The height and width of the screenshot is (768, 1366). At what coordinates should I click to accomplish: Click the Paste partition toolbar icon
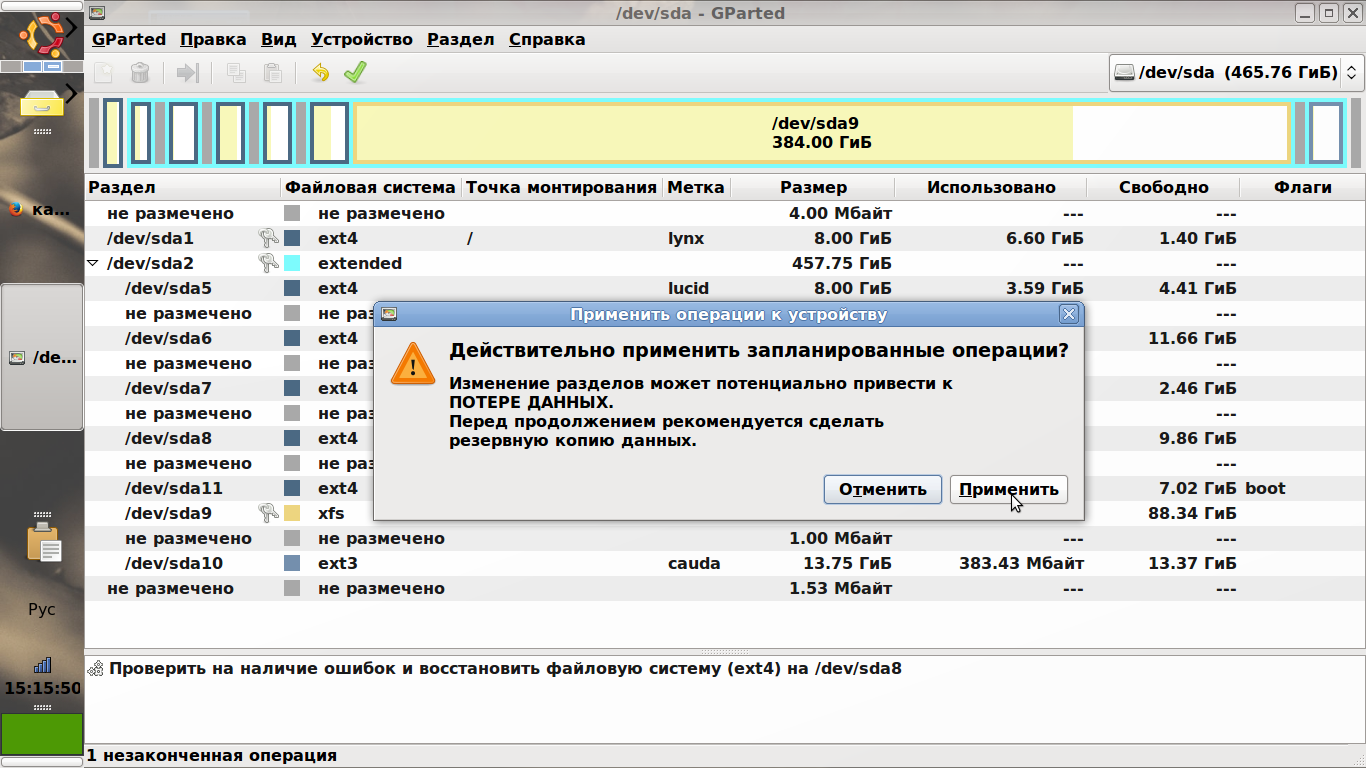tap(272, 73)
